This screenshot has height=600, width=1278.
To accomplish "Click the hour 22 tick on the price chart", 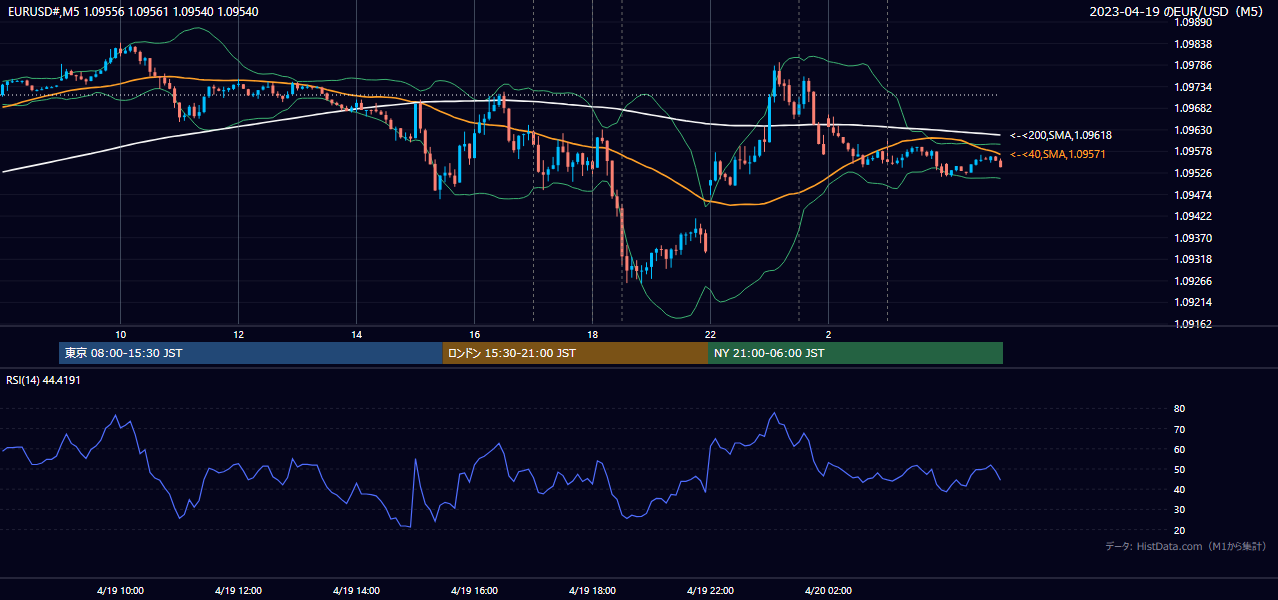I will [x=710, y=334].
